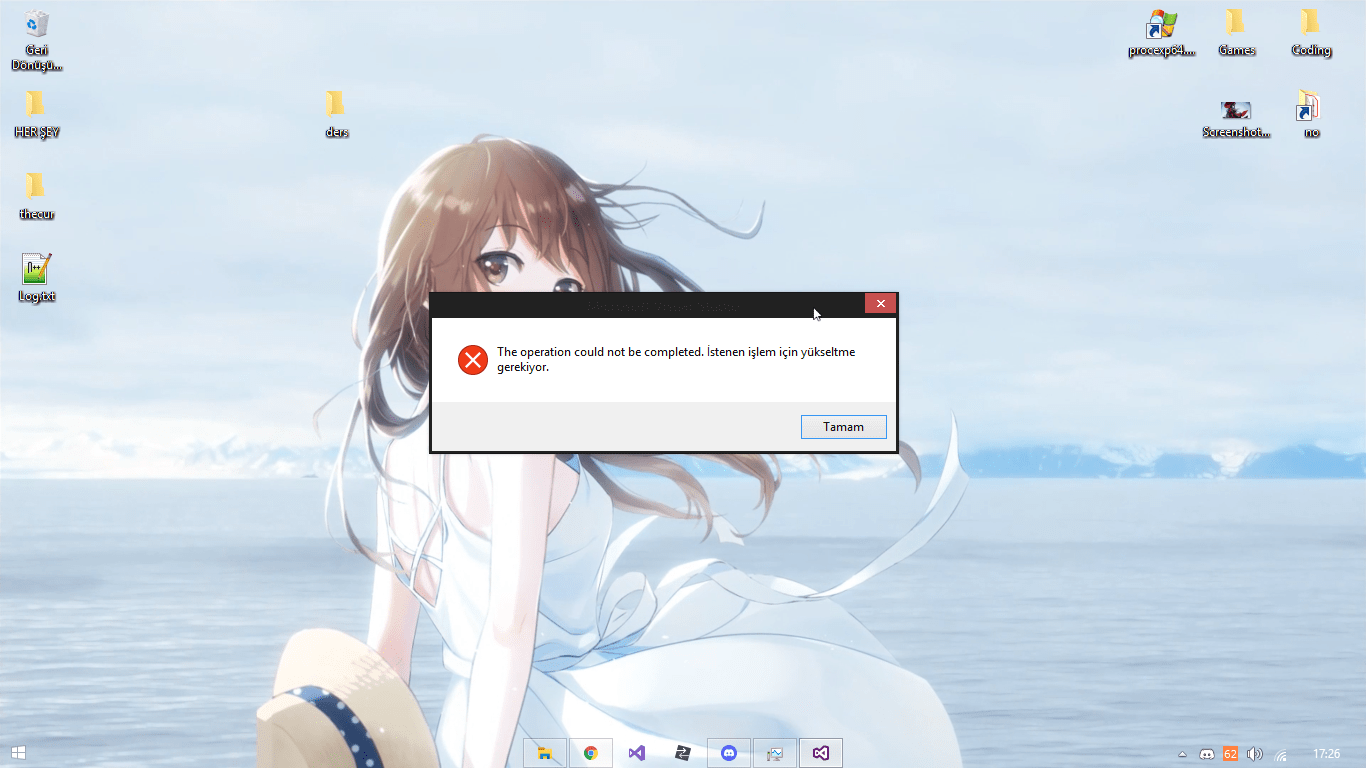This screenshot has height=768, width=1366.
Task: Open Google Chrome from the taskbar
Action: click(591, 753)
